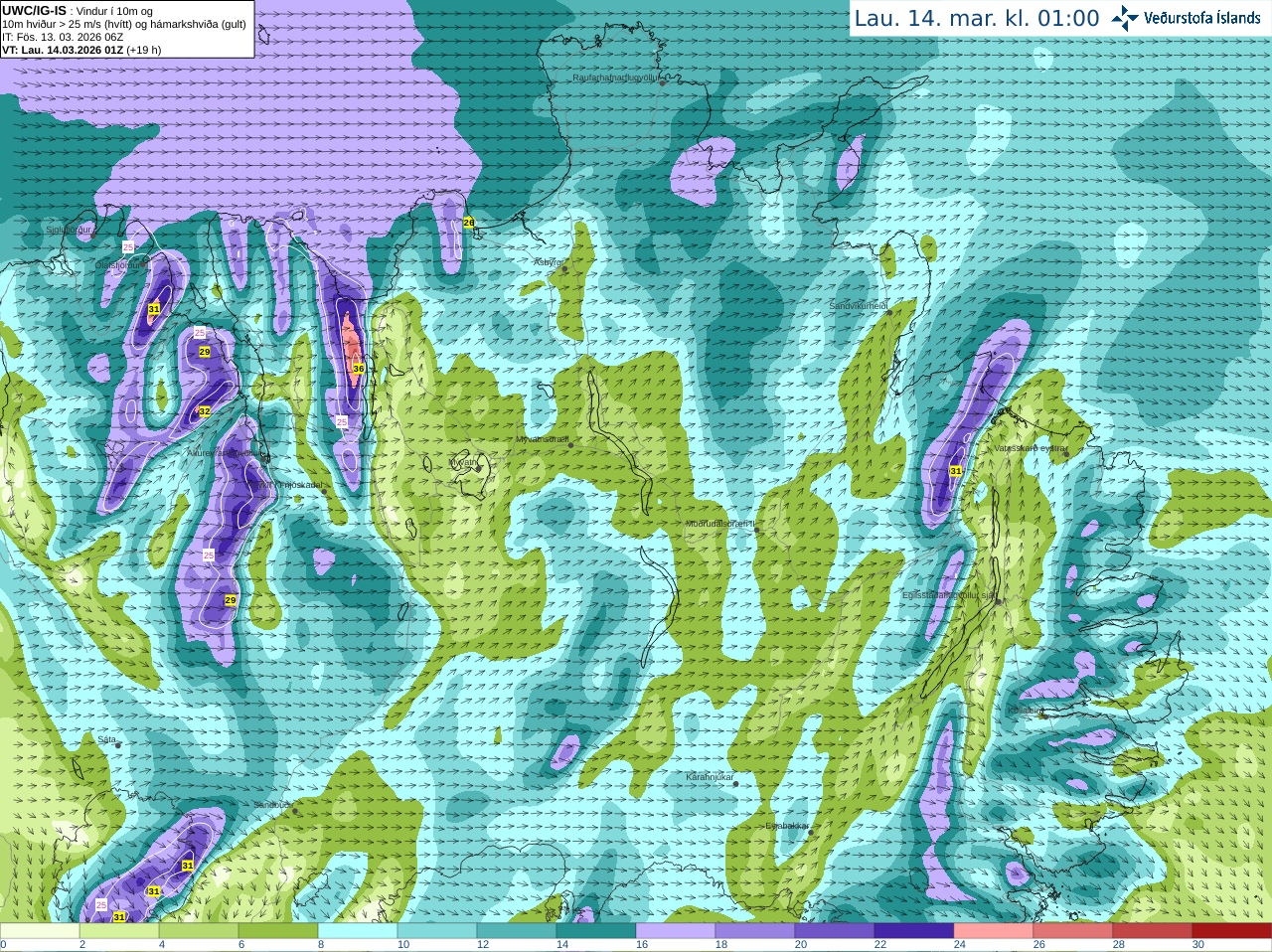Select the 24–26 pink legend swatch

(x=994, y=931)
